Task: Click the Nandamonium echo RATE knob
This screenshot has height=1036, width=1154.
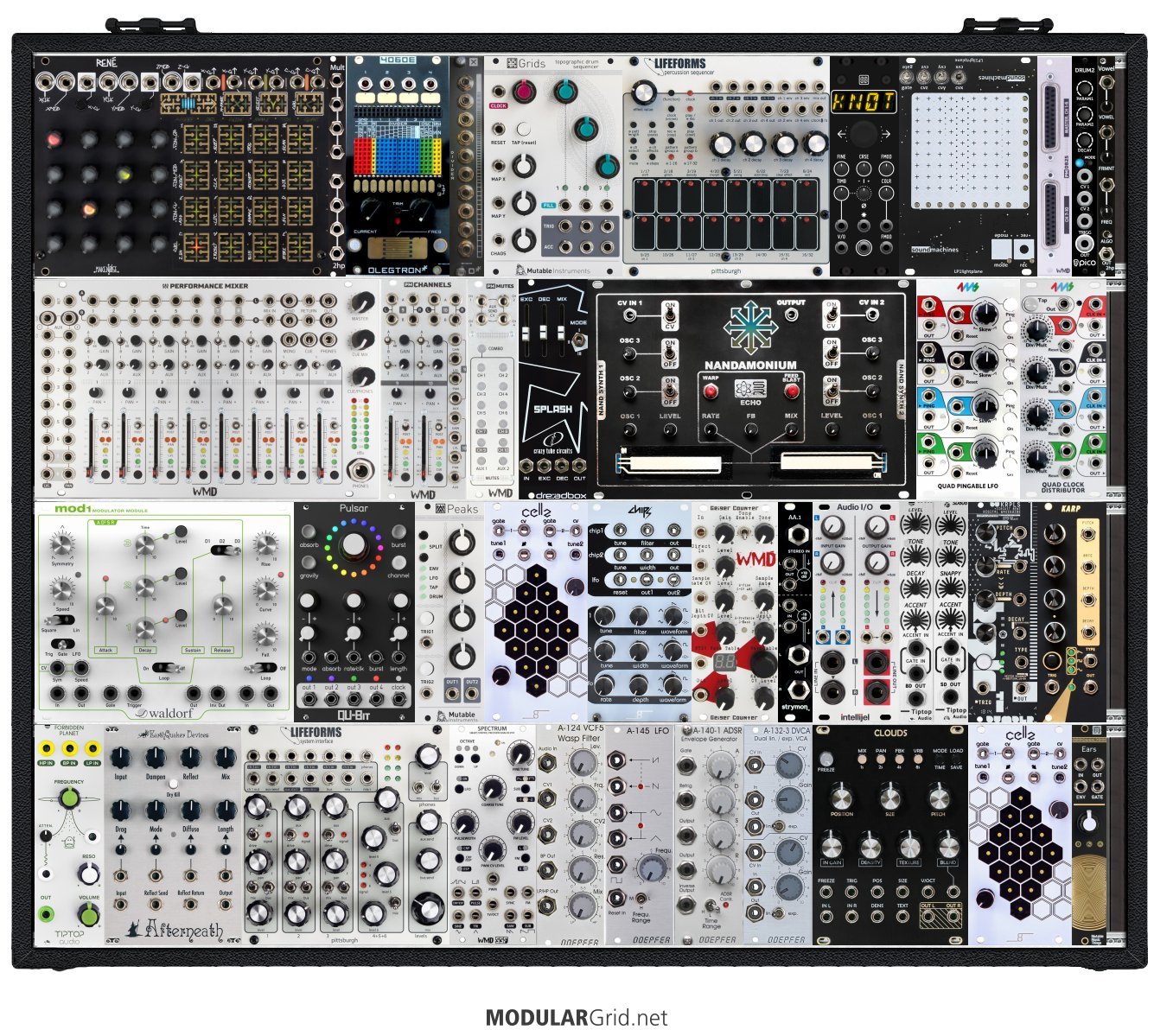Action: (711, 429)
